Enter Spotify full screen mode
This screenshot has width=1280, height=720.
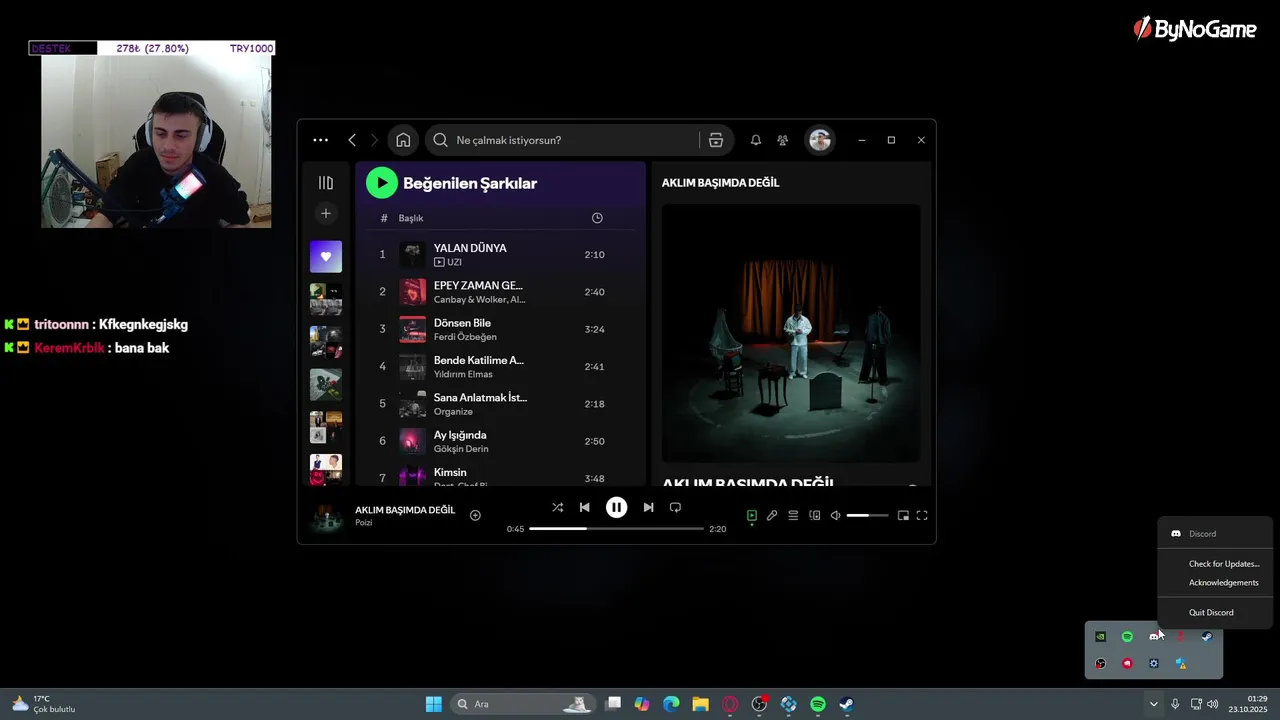[x=922, y=516]
